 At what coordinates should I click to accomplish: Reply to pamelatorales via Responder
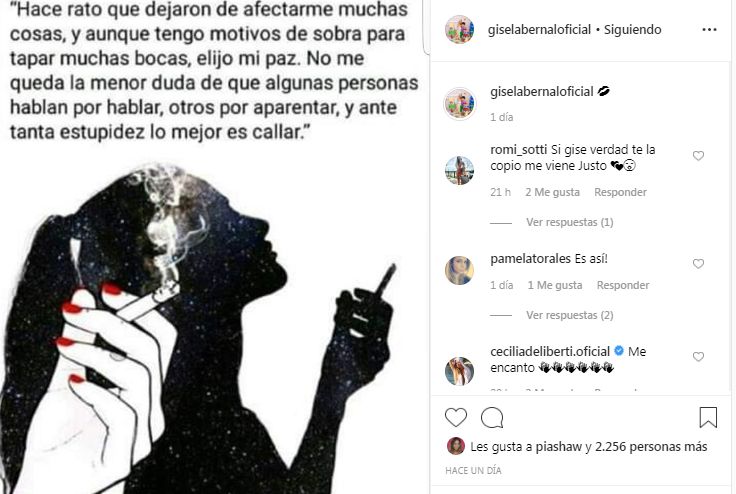click(x=623, y=285)
